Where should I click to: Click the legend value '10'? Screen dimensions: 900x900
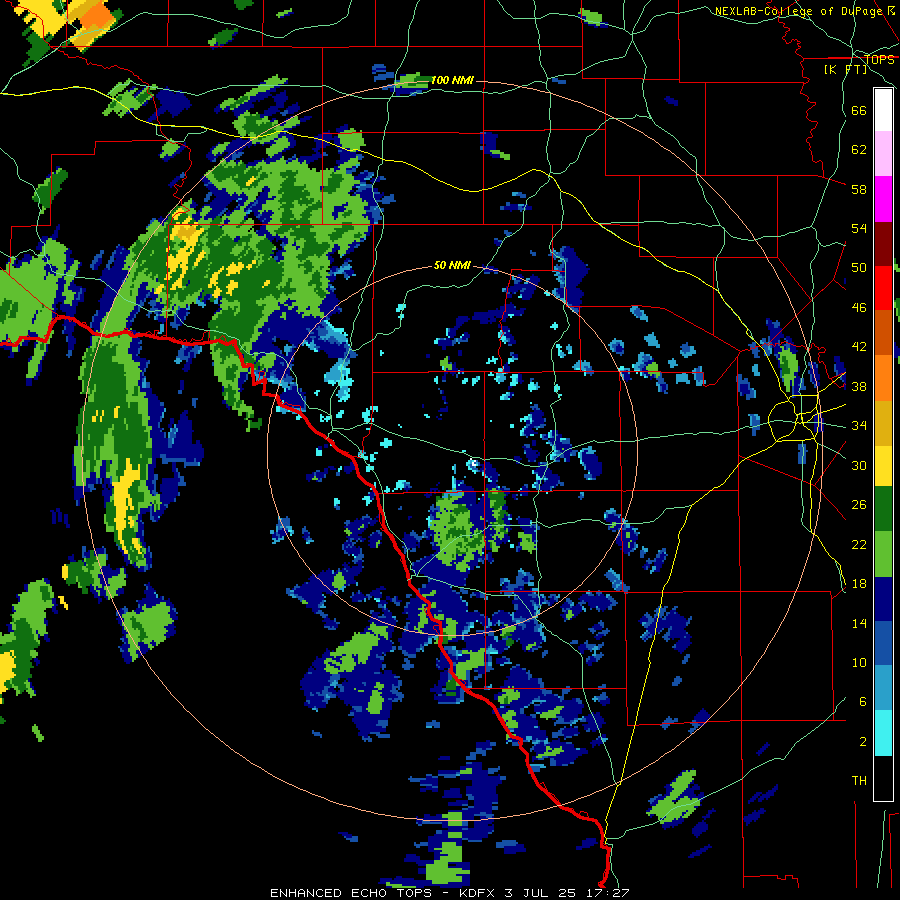[859, 662]
